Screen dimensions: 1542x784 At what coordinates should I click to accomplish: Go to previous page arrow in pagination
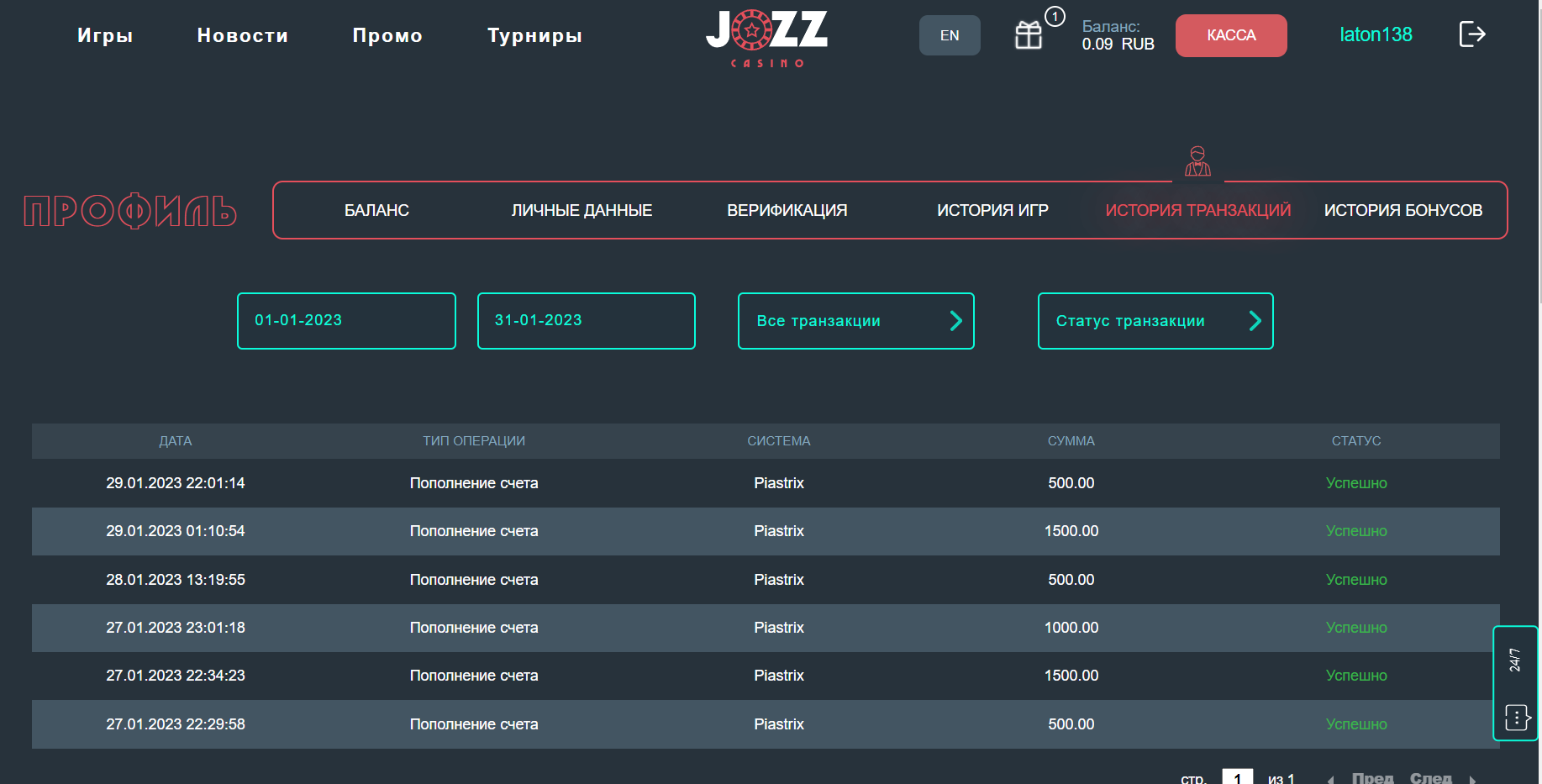[1331, 779]
